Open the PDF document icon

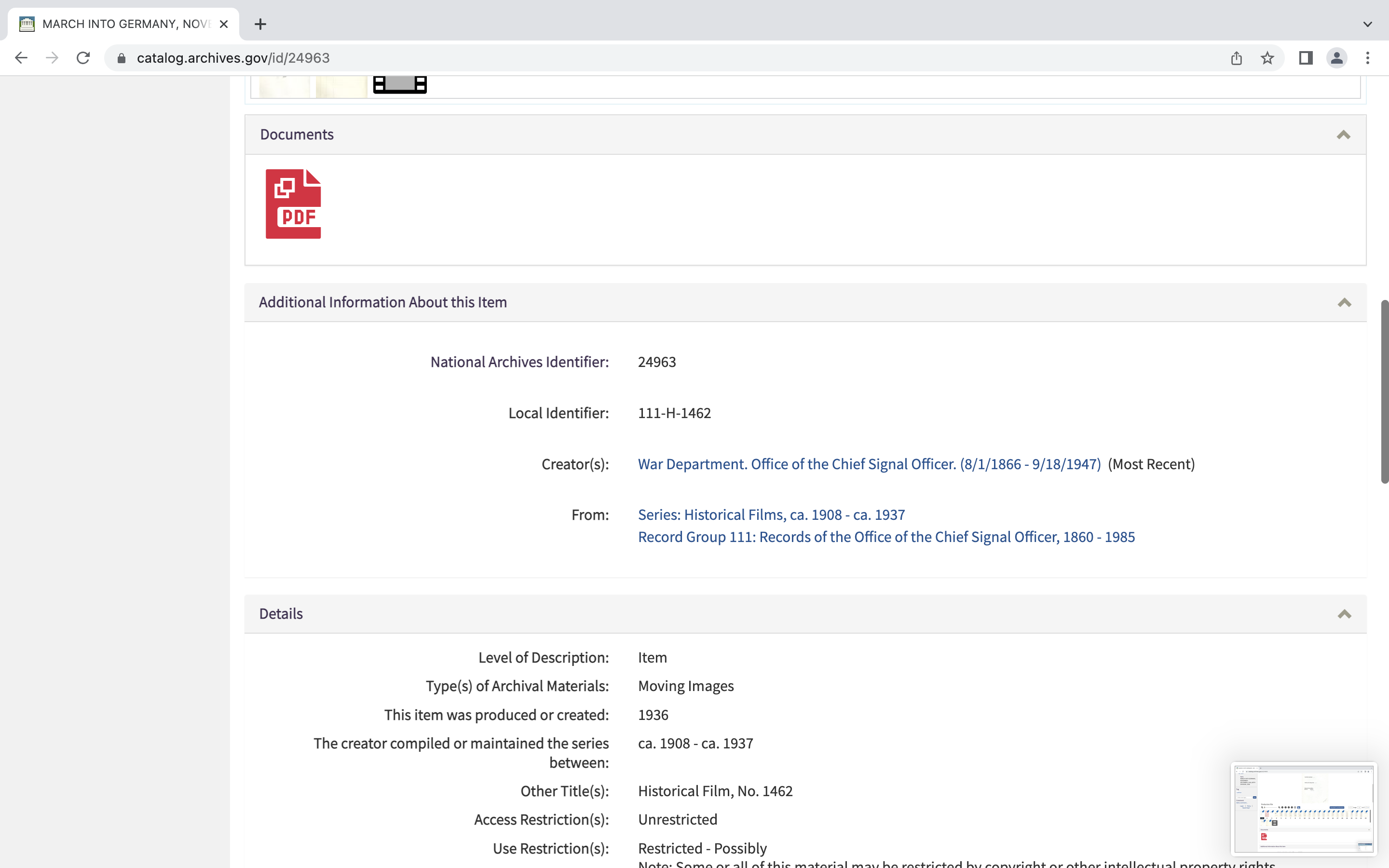(293, 204)
